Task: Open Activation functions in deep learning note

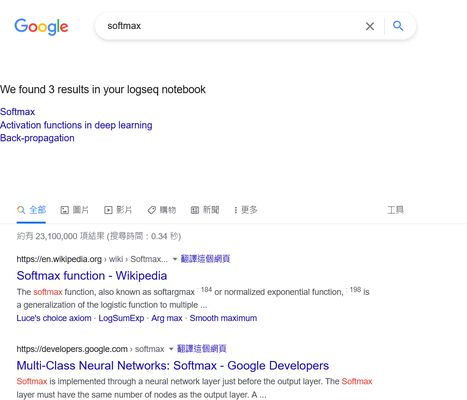Action: pyautogui.click(x=76, y=125)
